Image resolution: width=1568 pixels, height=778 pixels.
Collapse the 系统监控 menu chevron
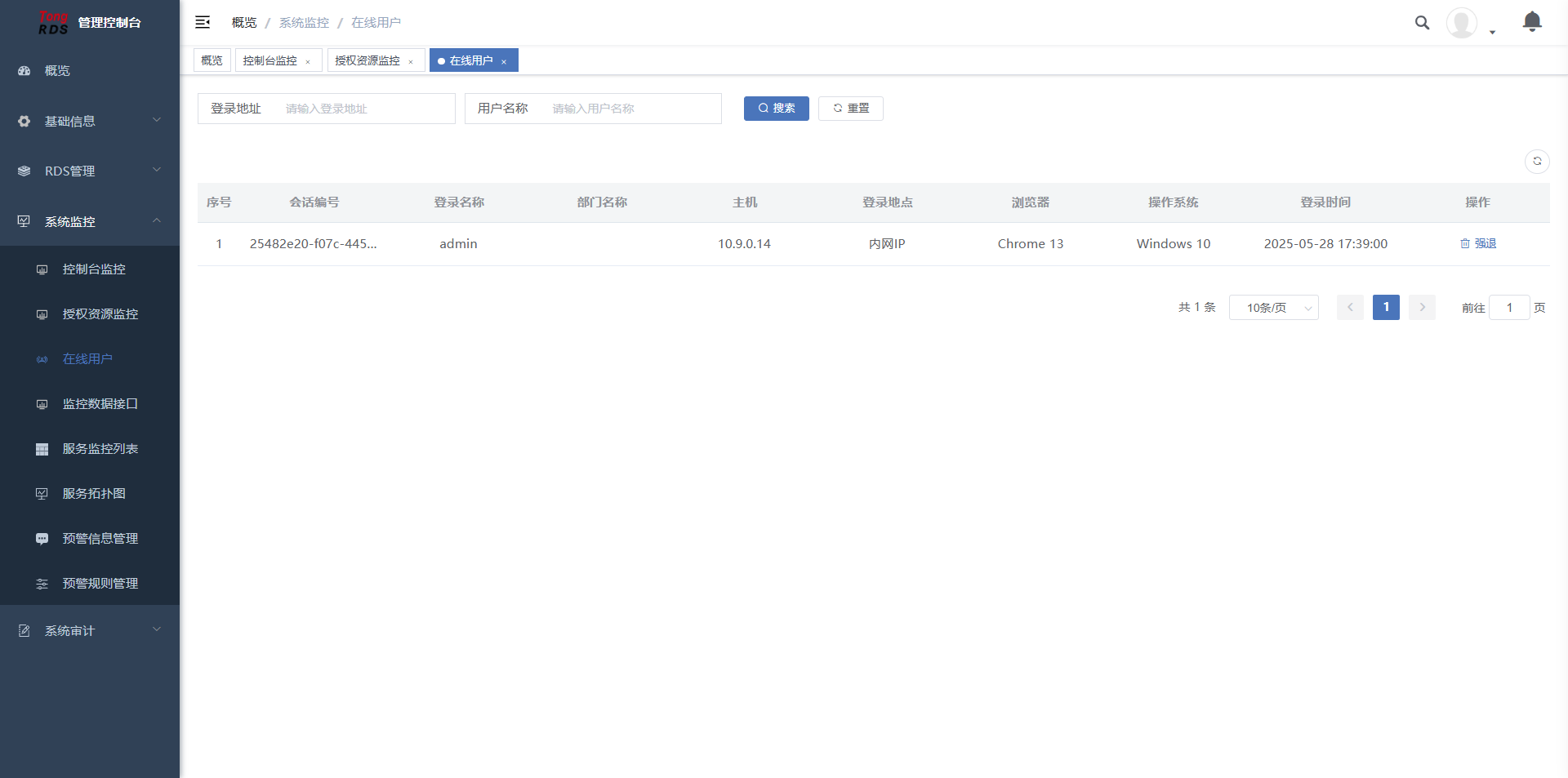[157, 220]
